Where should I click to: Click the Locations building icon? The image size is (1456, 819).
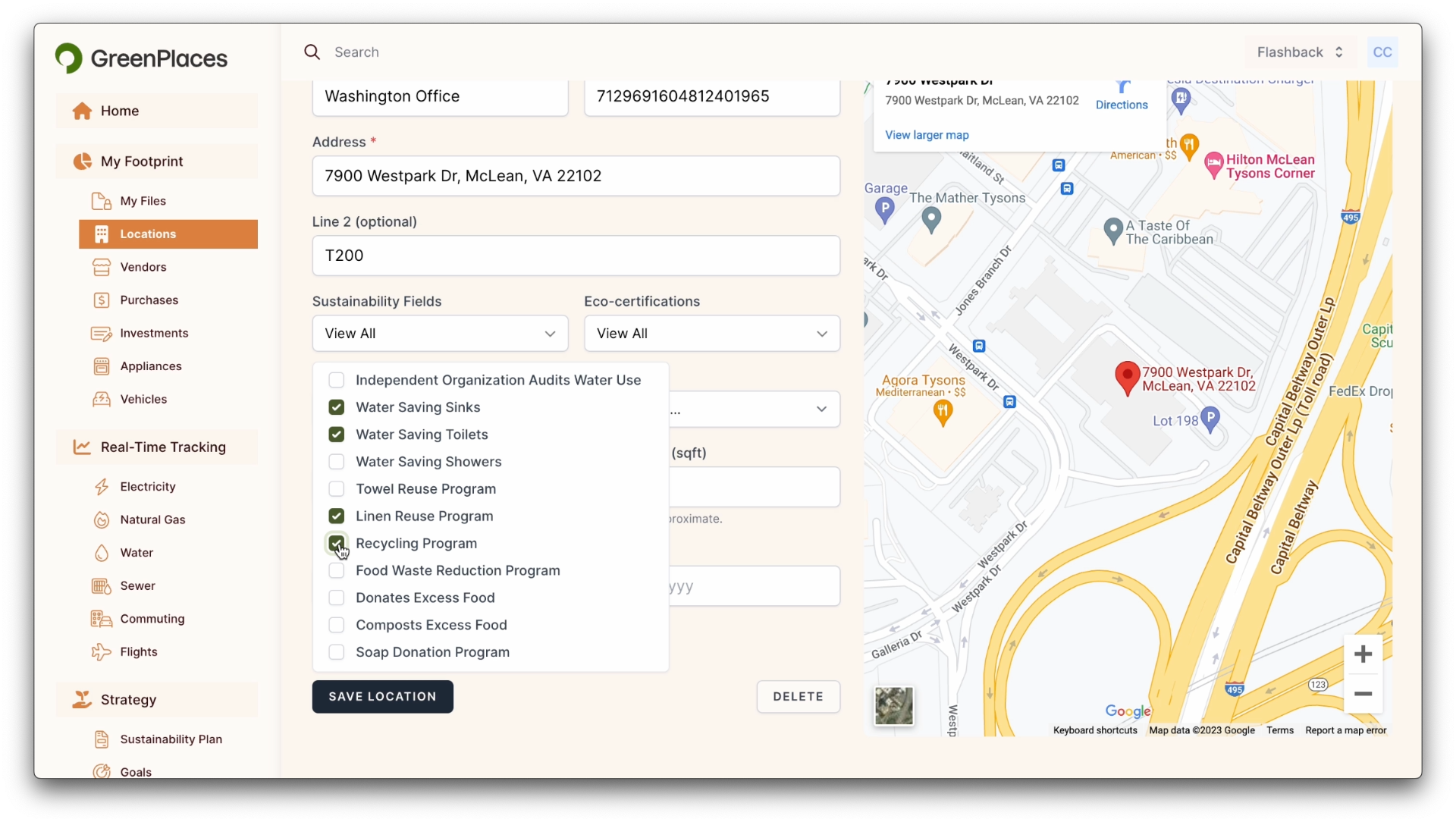pos(102,234)
